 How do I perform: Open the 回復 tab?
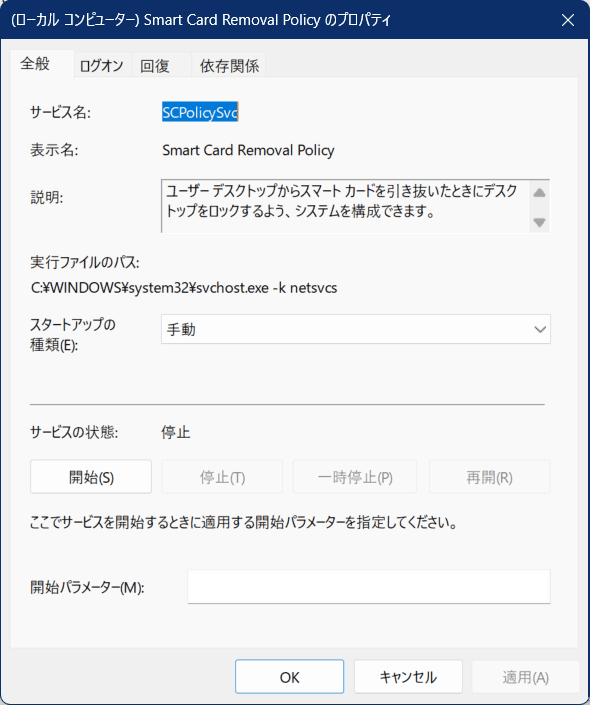point(161,66)
